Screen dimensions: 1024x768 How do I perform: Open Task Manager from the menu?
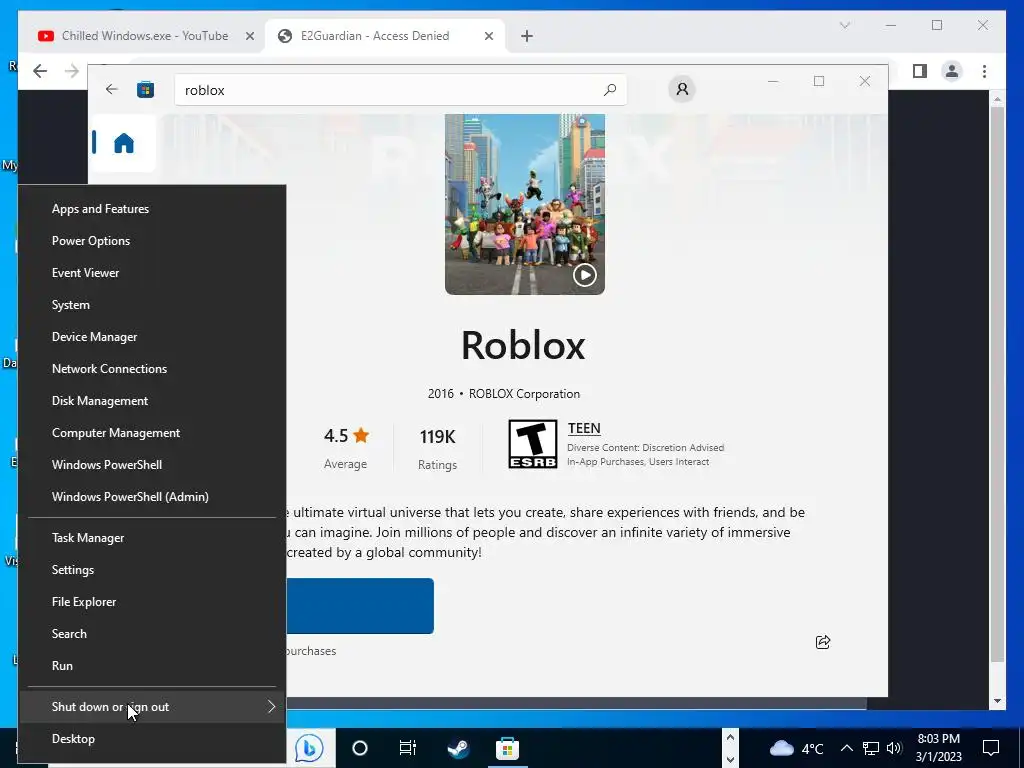[152, 538]
